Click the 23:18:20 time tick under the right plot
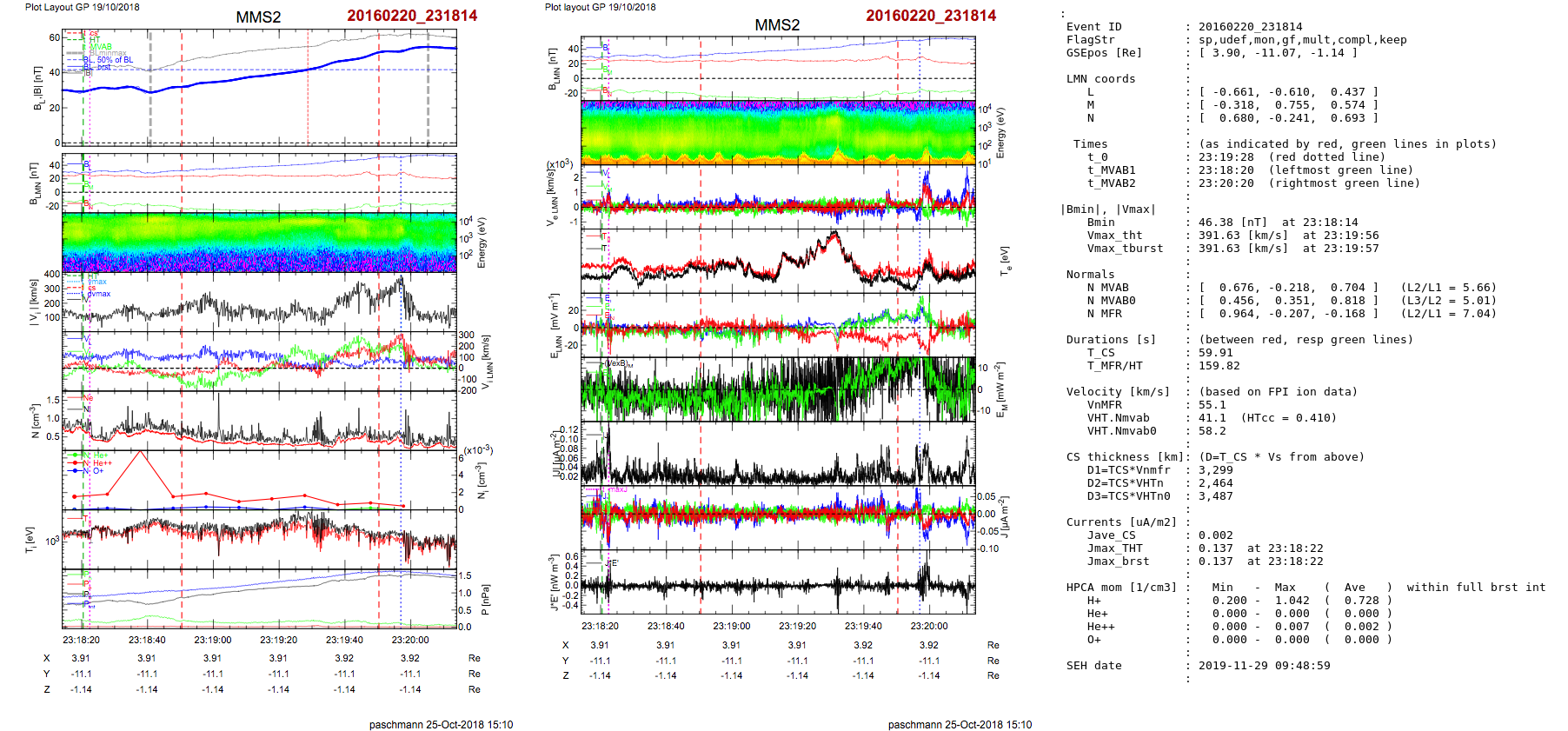This screenshot has width=1568, height=731. (x=600, y=626)
